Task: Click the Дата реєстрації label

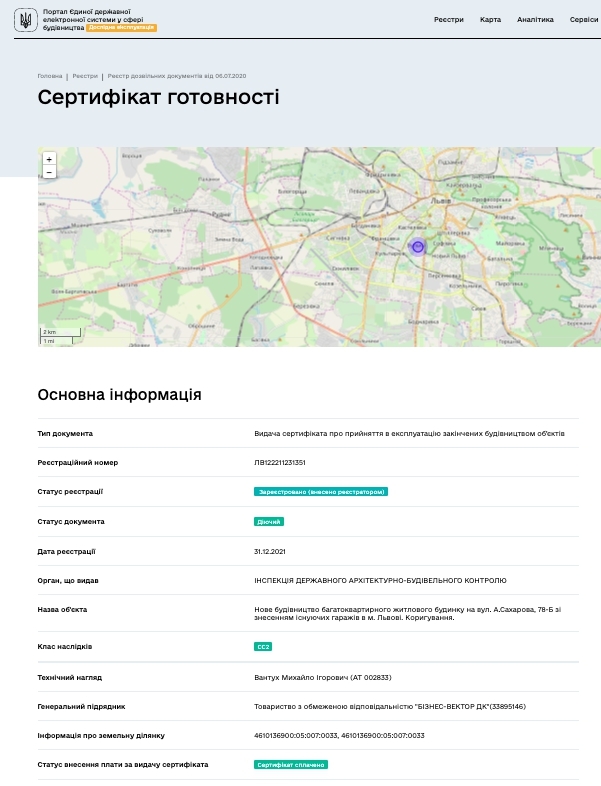Action: tap(67, 551)
